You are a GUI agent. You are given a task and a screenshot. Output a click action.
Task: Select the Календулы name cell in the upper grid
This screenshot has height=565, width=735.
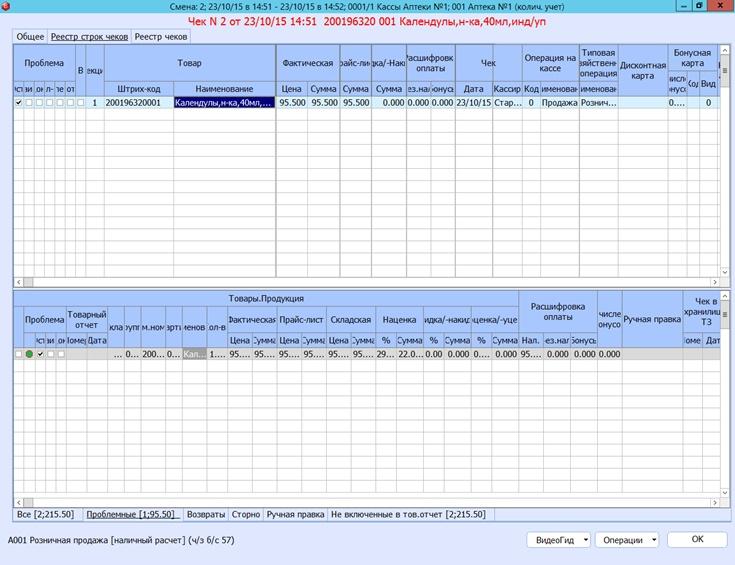click(224, 103)
